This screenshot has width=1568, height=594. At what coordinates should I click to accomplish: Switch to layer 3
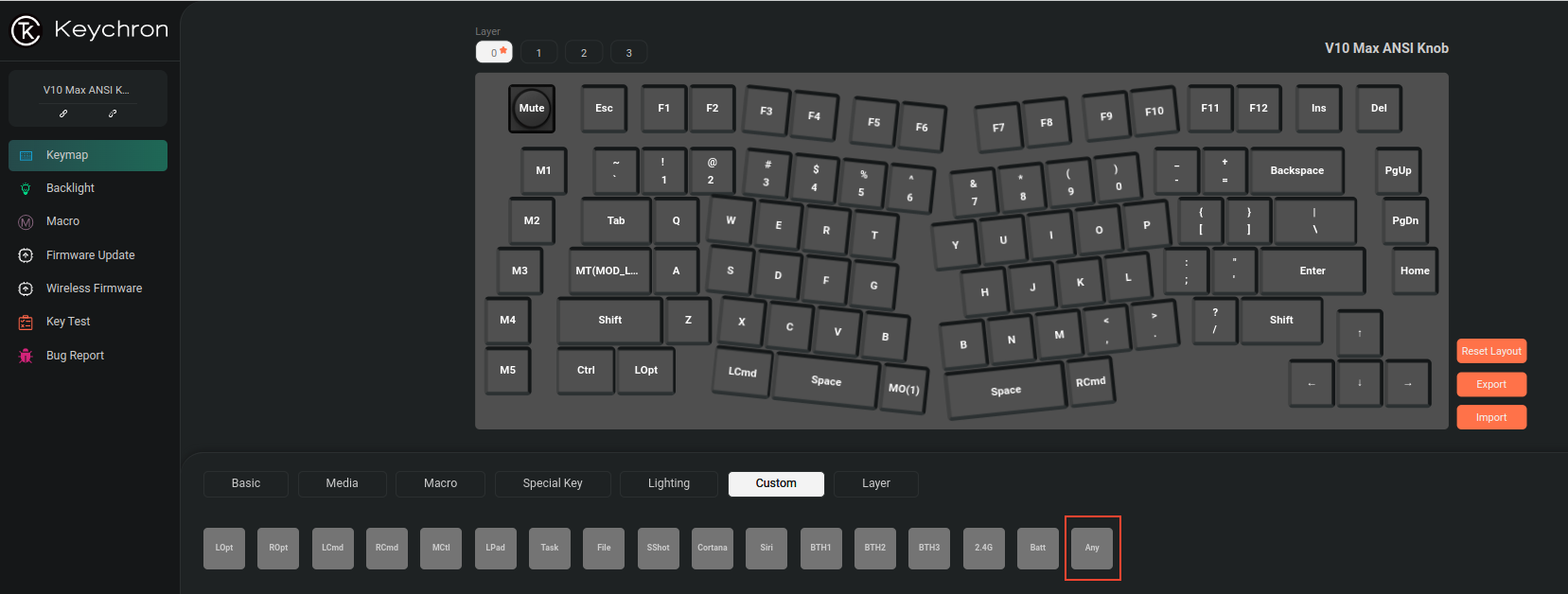pos(629,52)
